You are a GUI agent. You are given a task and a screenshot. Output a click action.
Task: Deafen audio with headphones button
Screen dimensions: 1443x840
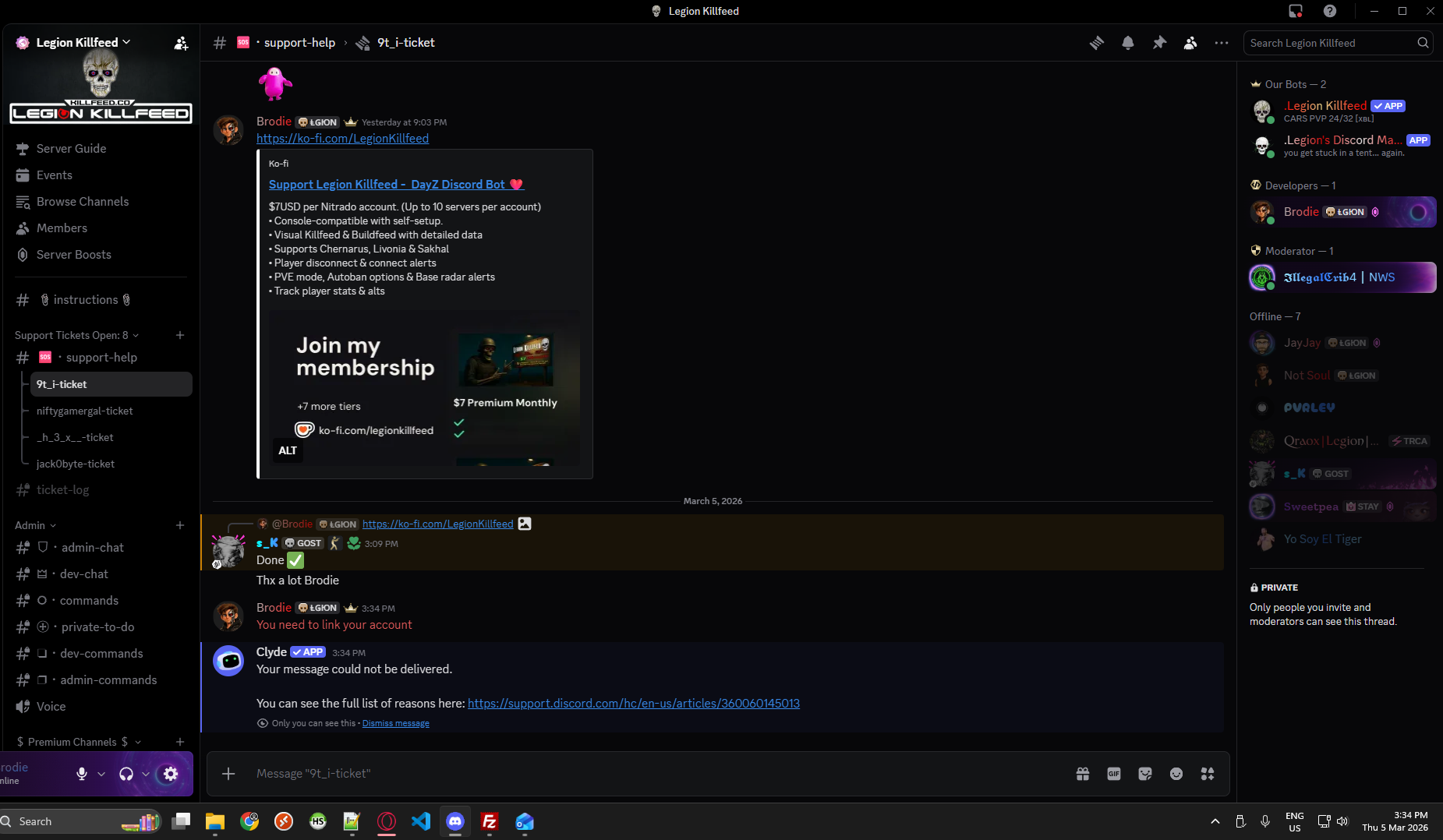(126, 774)
